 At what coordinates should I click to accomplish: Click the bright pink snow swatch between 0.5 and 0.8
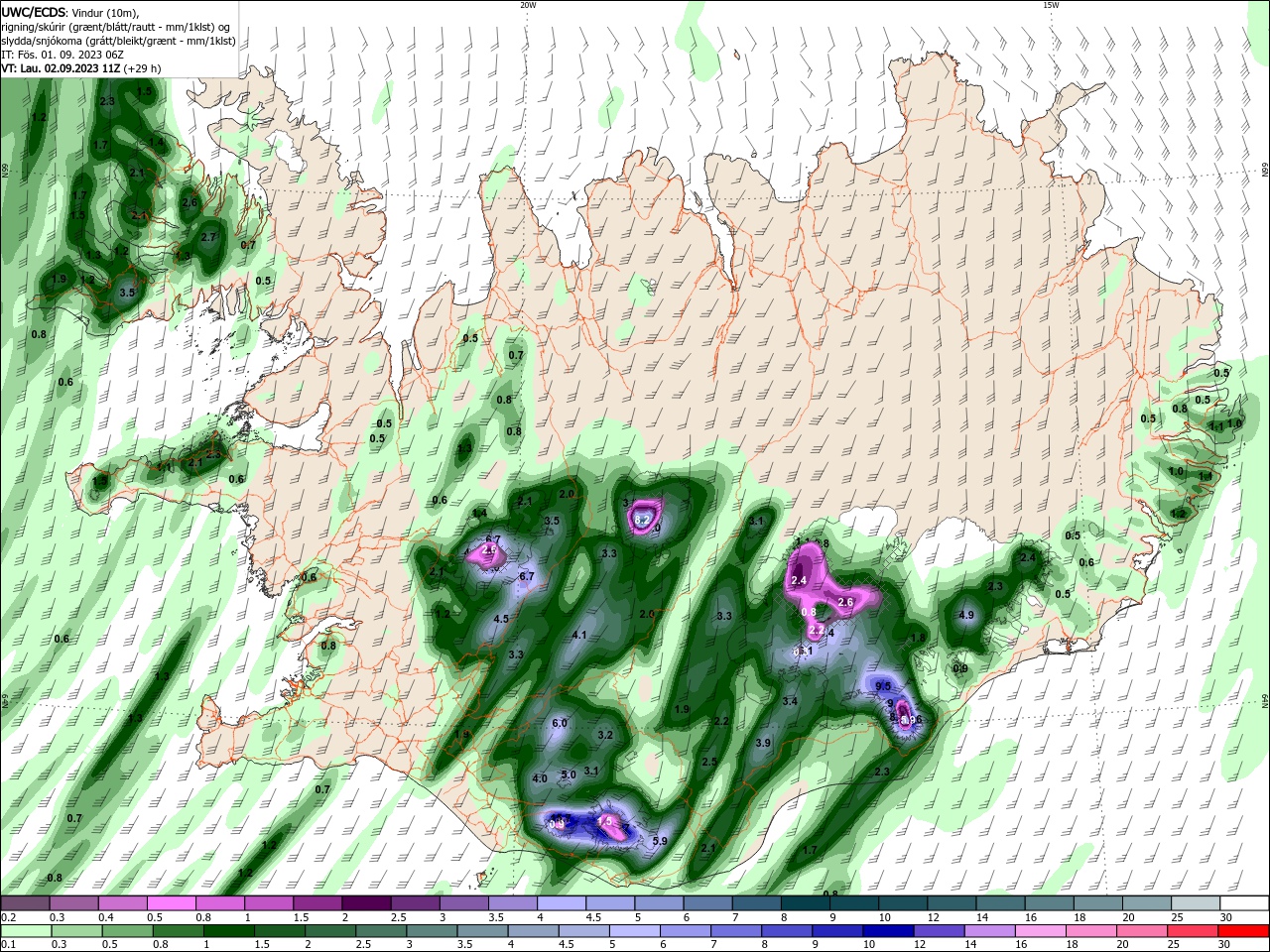(x=171, y=903)
